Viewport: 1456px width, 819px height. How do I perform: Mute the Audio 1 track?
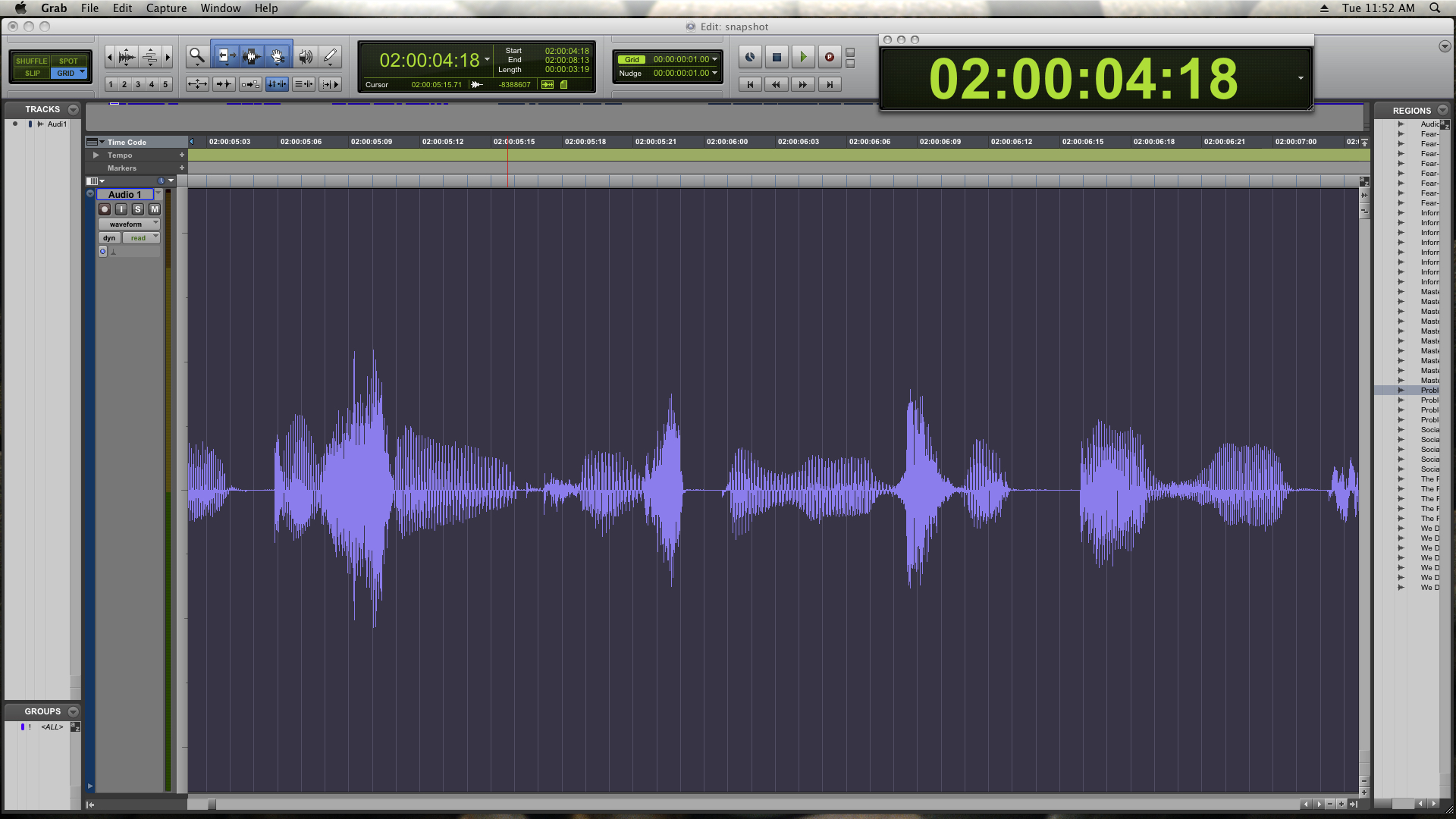[x=155, y=209]
